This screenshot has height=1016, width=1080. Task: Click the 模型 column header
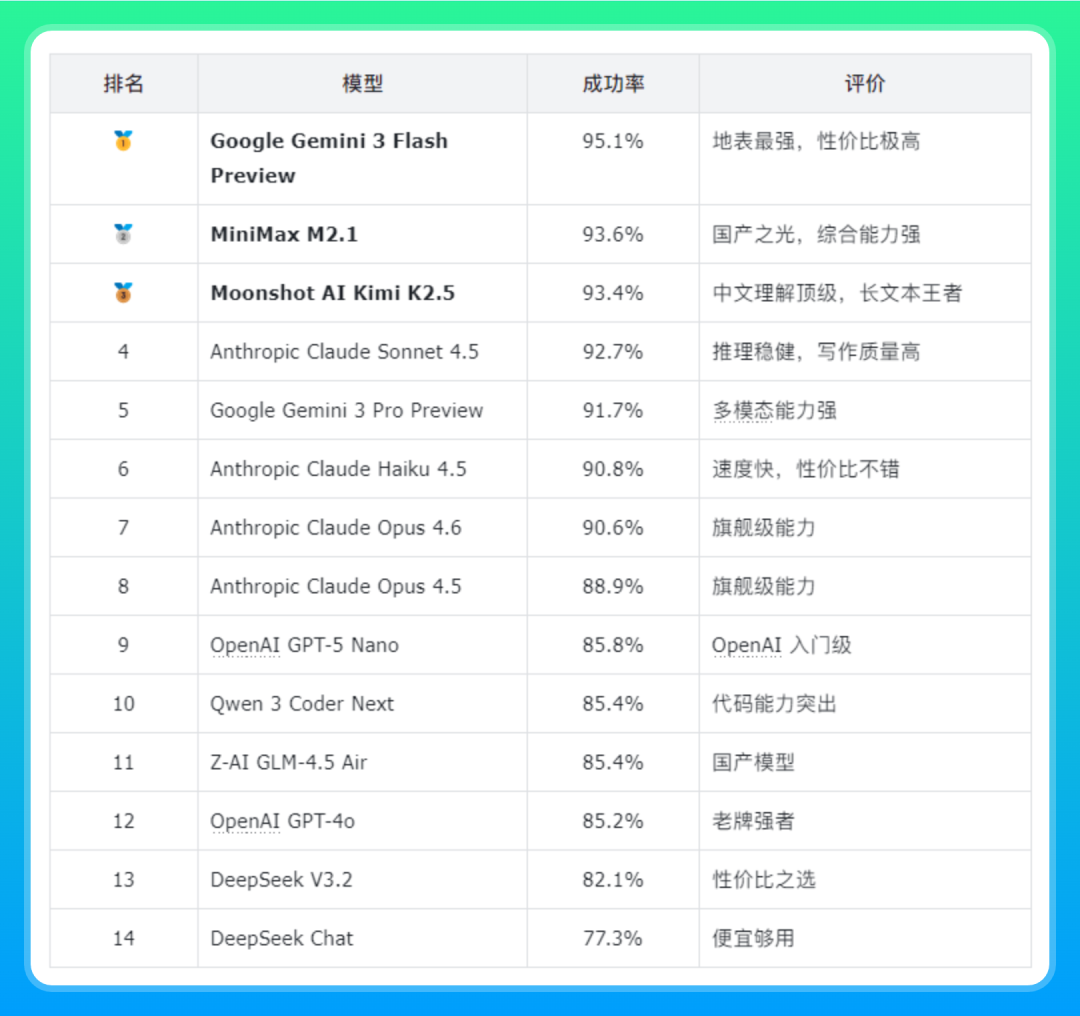point(362,83)
